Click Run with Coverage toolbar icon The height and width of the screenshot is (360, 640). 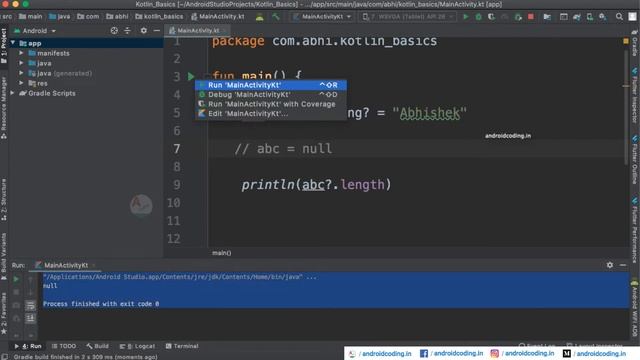click(491, 17)
